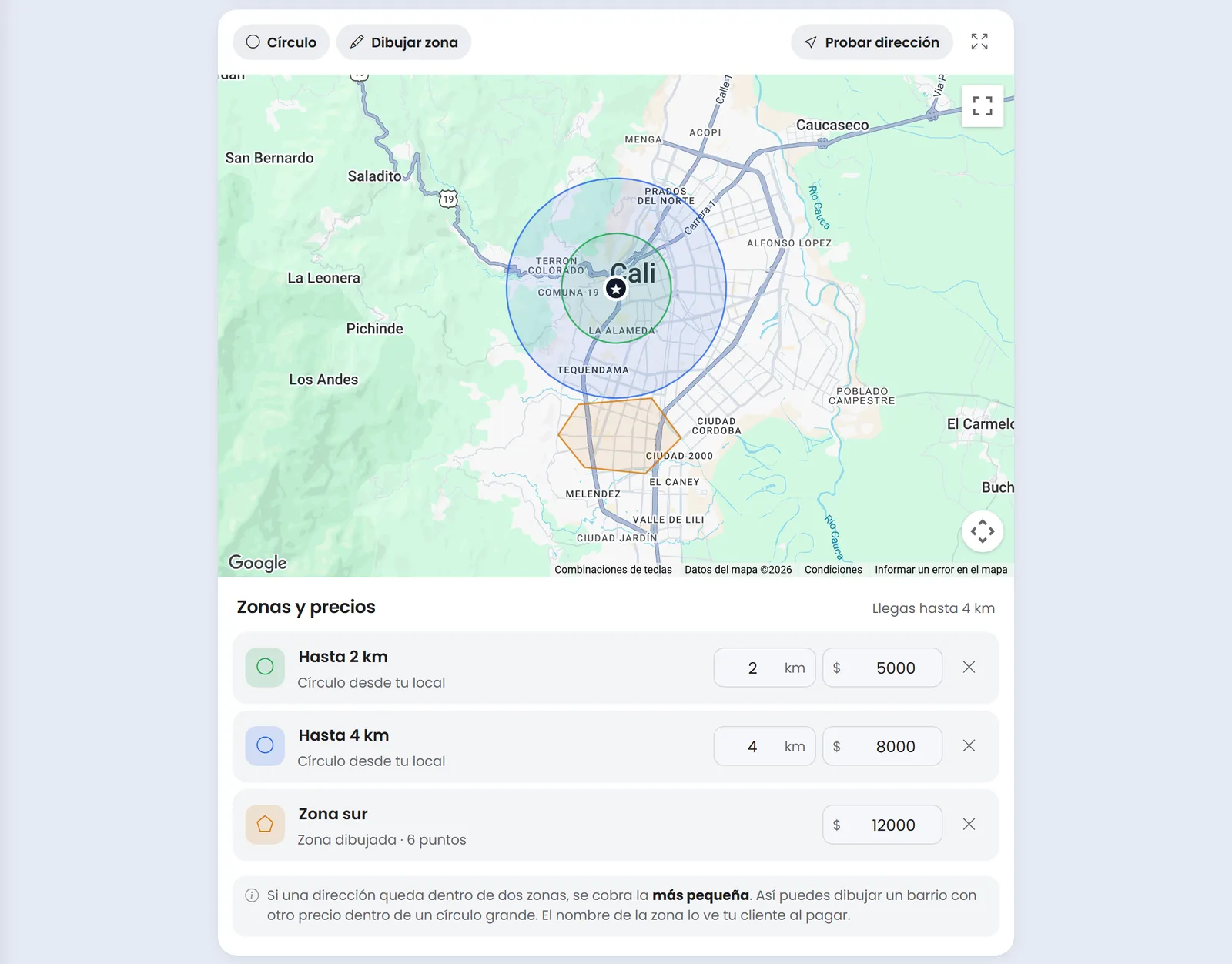Edit the 4 km distance field
1232x964 pixels.
(765, 746)
